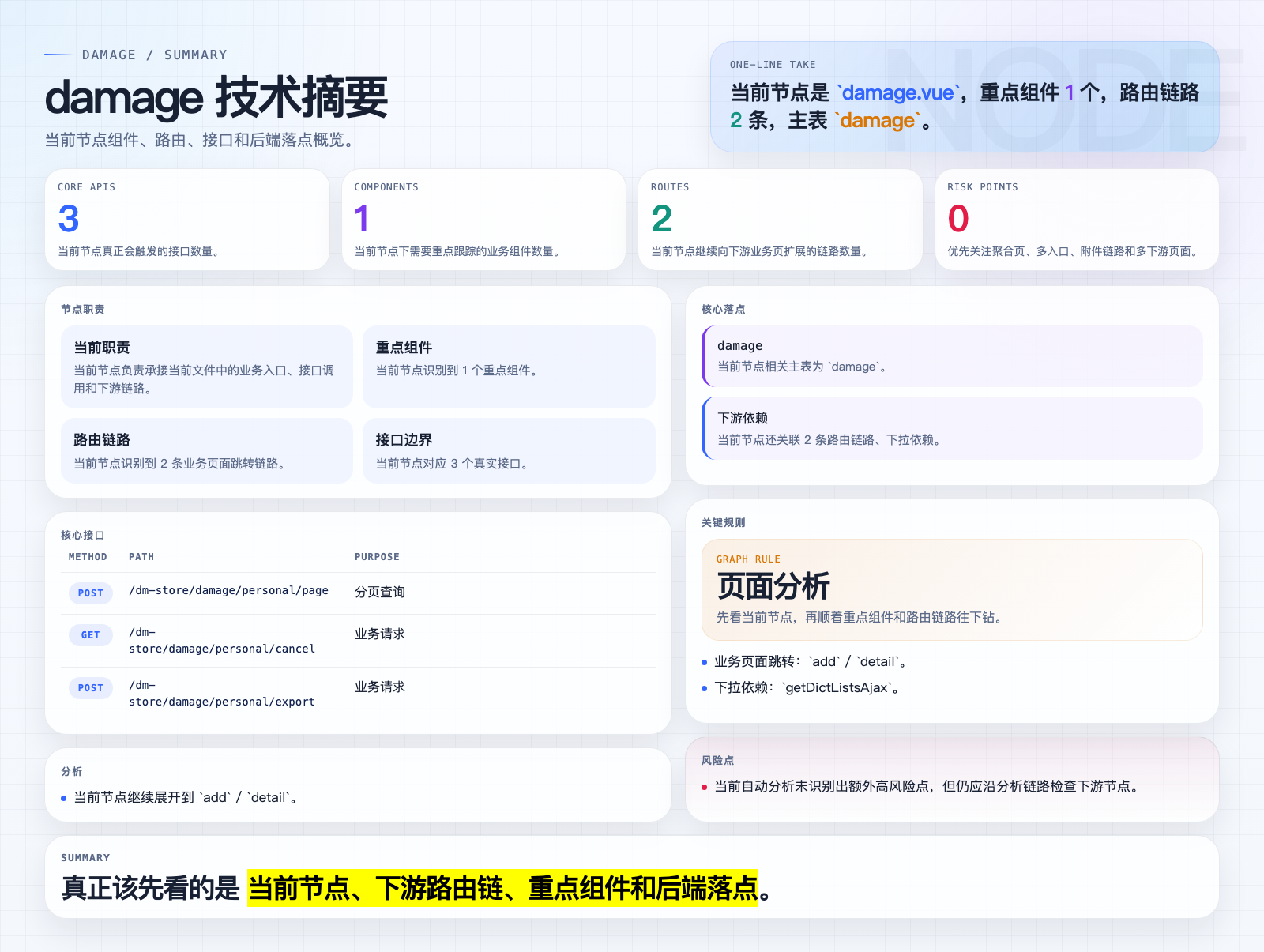
Task: Click the 关键规则 section title
Action: pos(724,522)
